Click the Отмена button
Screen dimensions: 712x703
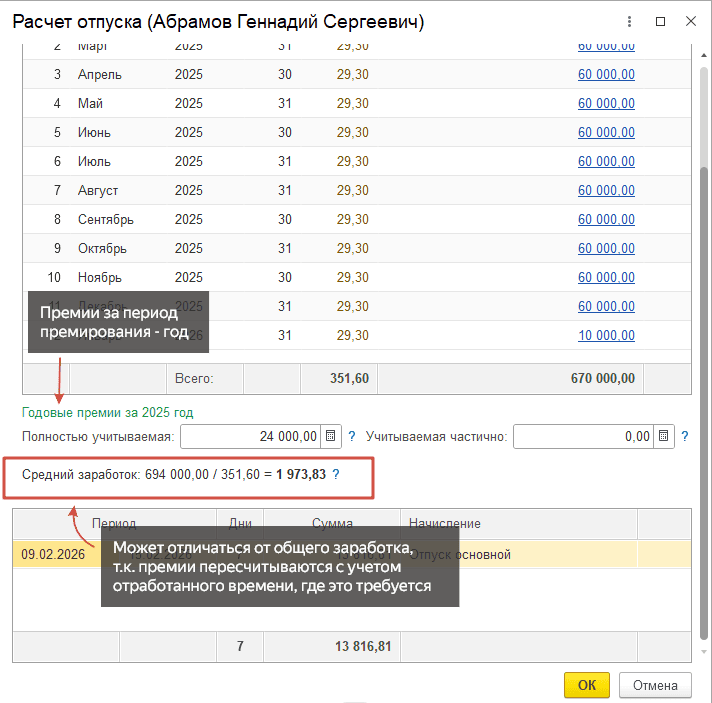point(655,685)
